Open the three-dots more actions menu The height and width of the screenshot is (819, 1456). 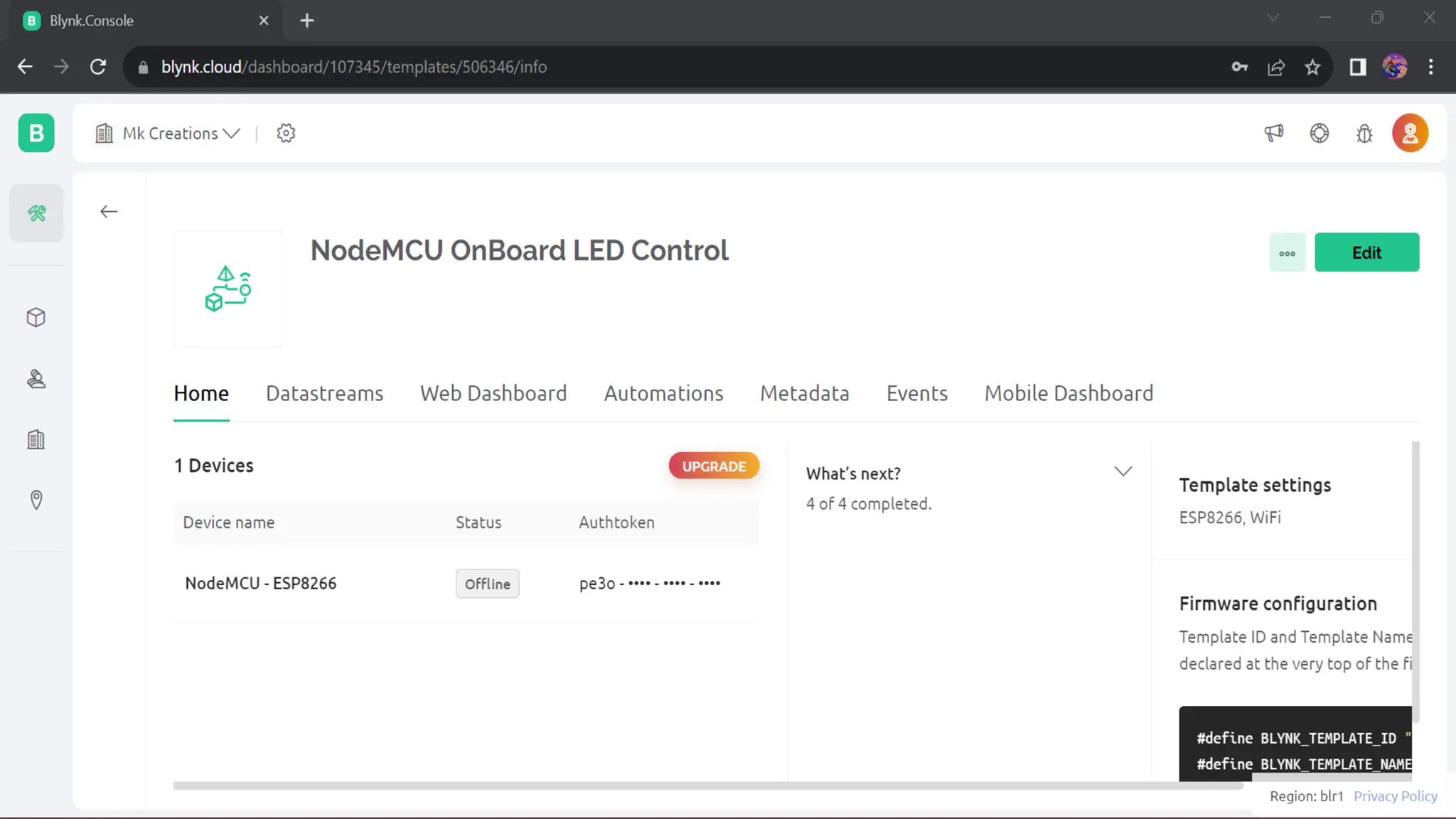[x=1287, y=252]
